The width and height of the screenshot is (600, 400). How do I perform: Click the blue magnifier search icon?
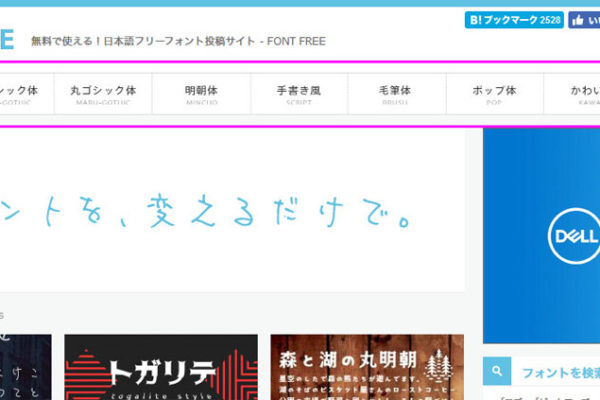tap(497, 373)
